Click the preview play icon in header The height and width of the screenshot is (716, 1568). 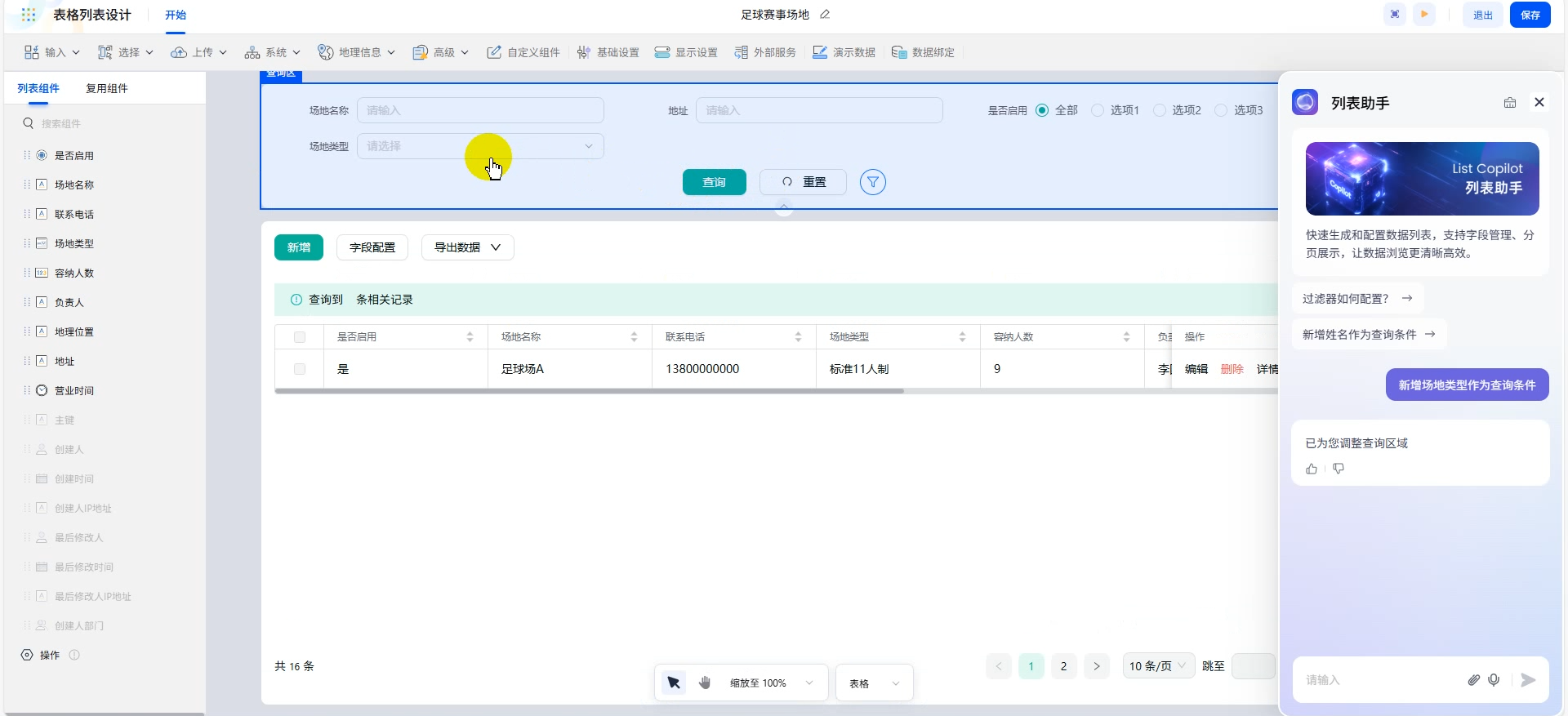click(1424, 15)
